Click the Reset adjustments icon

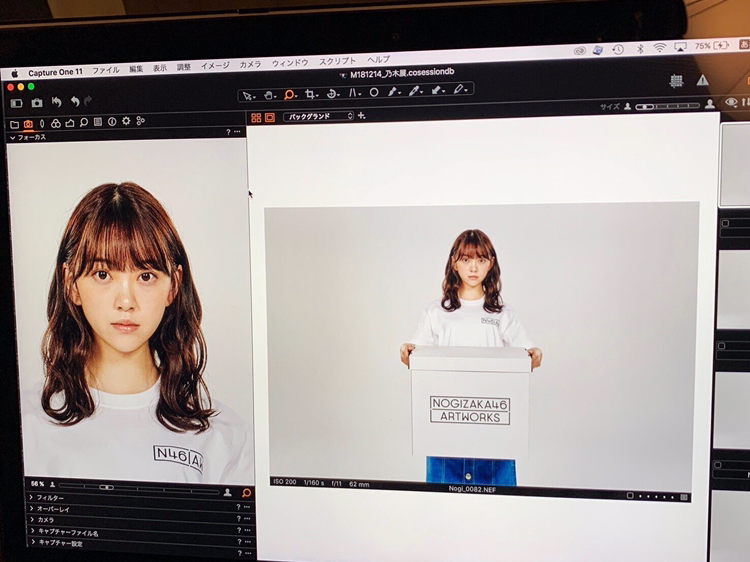(x=56, y=102)
